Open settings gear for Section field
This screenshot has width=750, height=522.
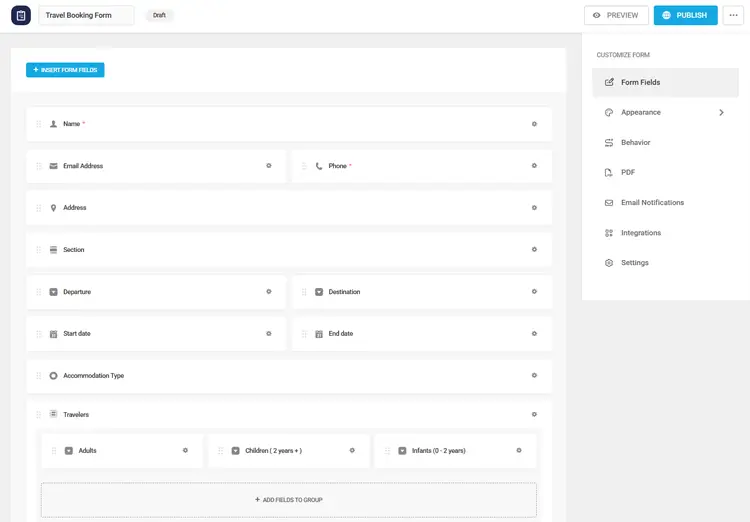(x=534, y=249)
